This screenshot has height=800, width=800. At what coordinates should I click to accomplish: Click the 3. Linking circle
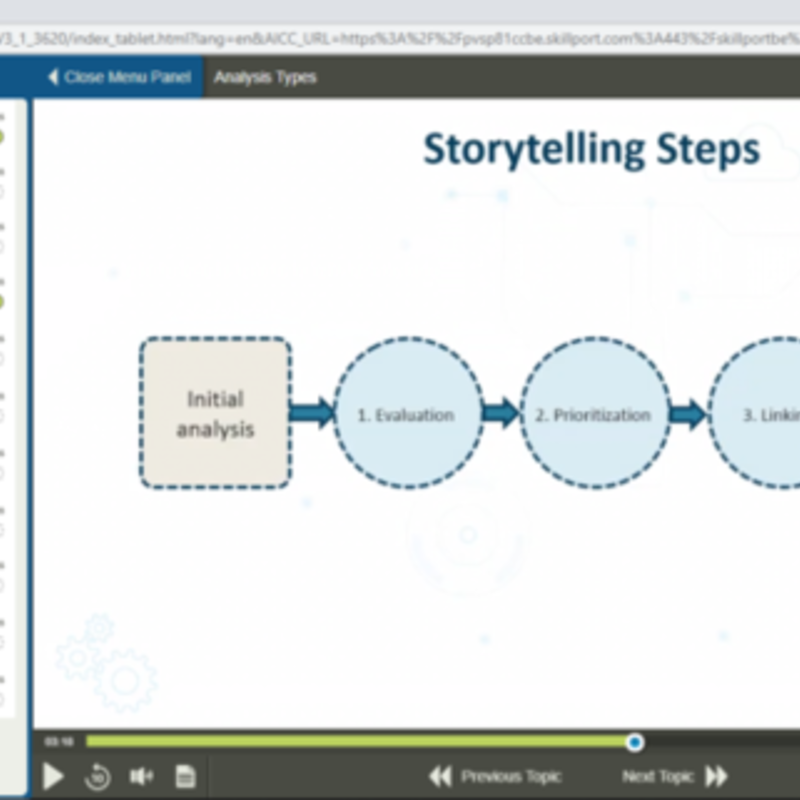[x=755, y=413]
